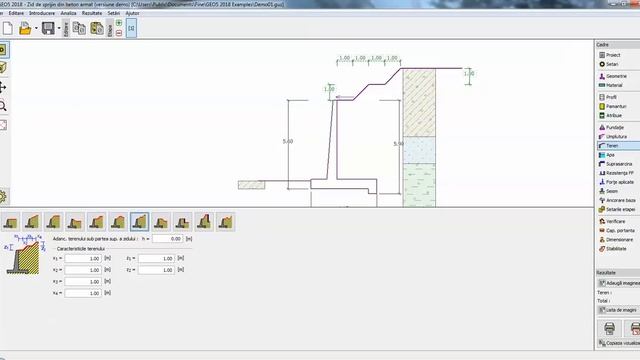Open the Setari frame
640x360 pixels.
tap(618, 64)
